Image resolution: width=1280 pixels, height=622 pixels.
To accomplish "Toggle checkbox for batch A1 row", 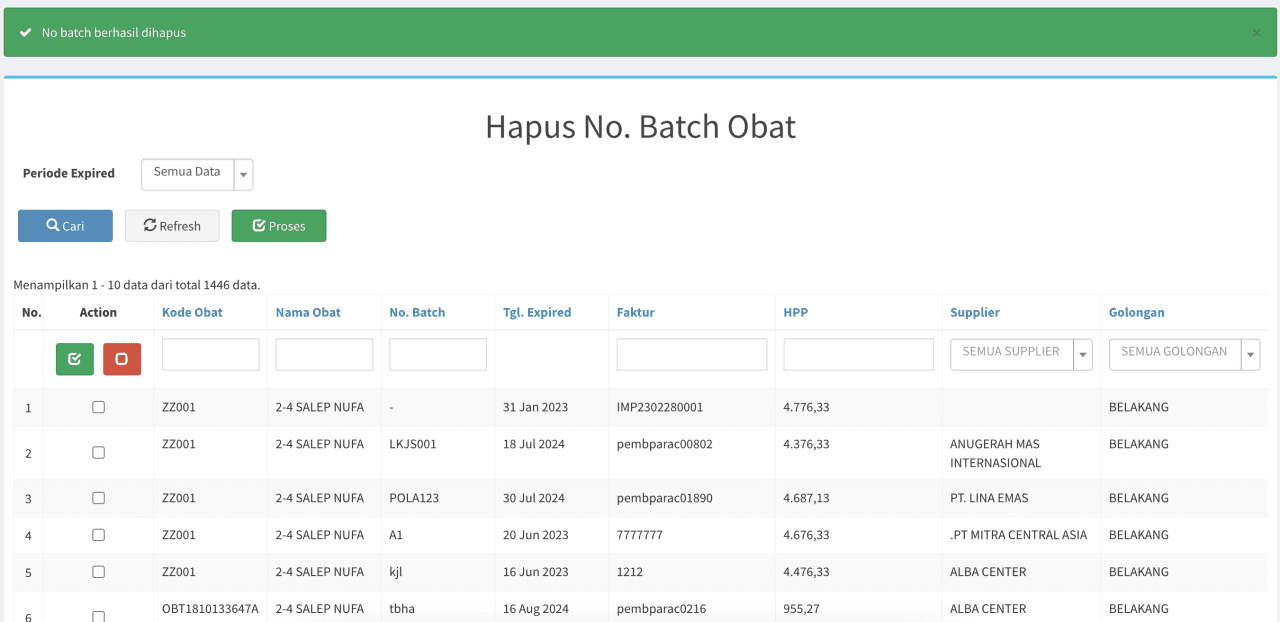I will coord(98,535).
